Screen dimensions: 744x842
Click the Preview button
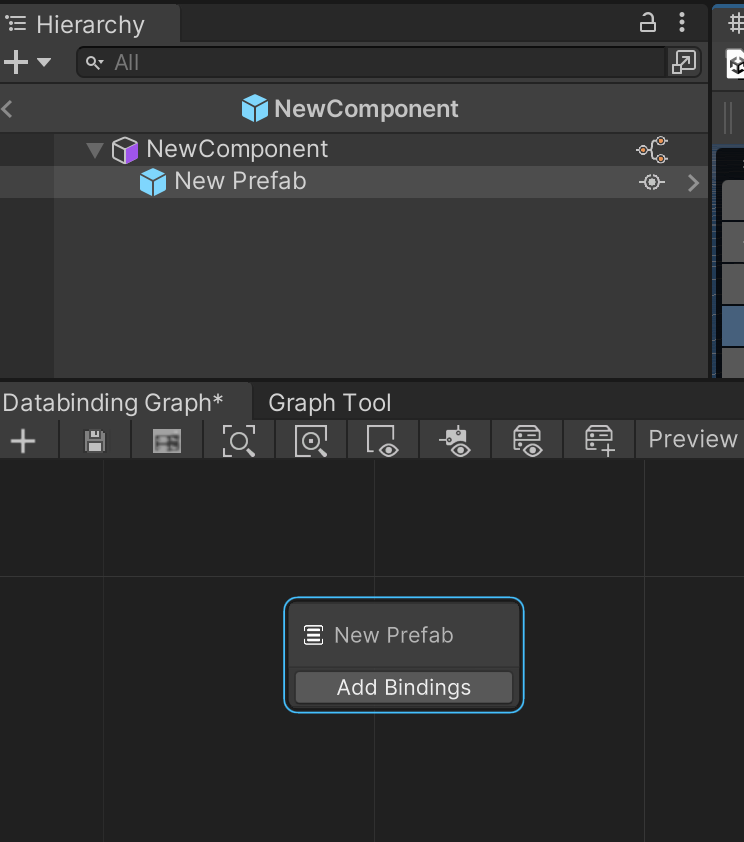click(x=692, y=439)
